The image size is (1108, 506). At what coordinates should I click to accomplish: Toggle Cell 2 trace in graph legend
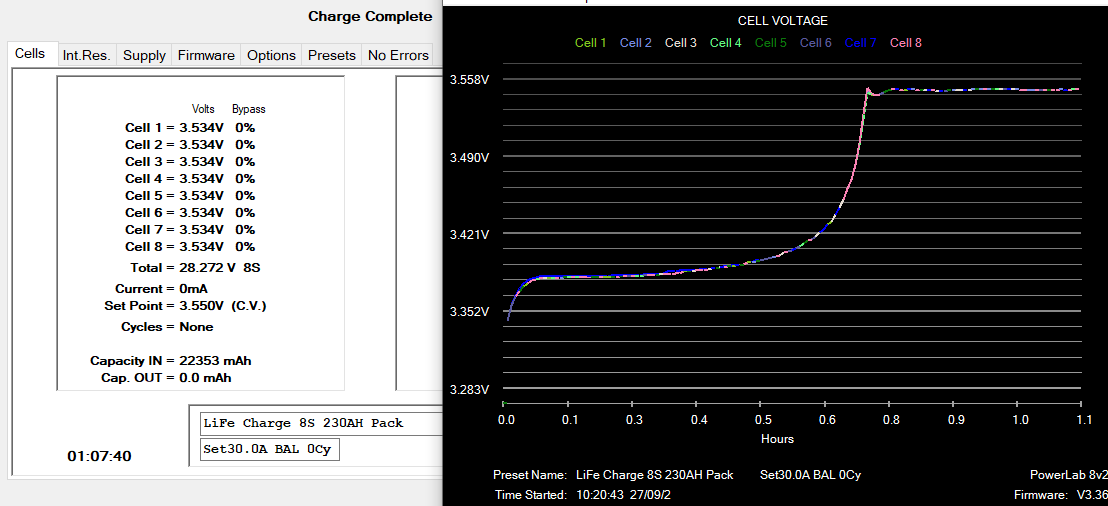coord(635,43)
